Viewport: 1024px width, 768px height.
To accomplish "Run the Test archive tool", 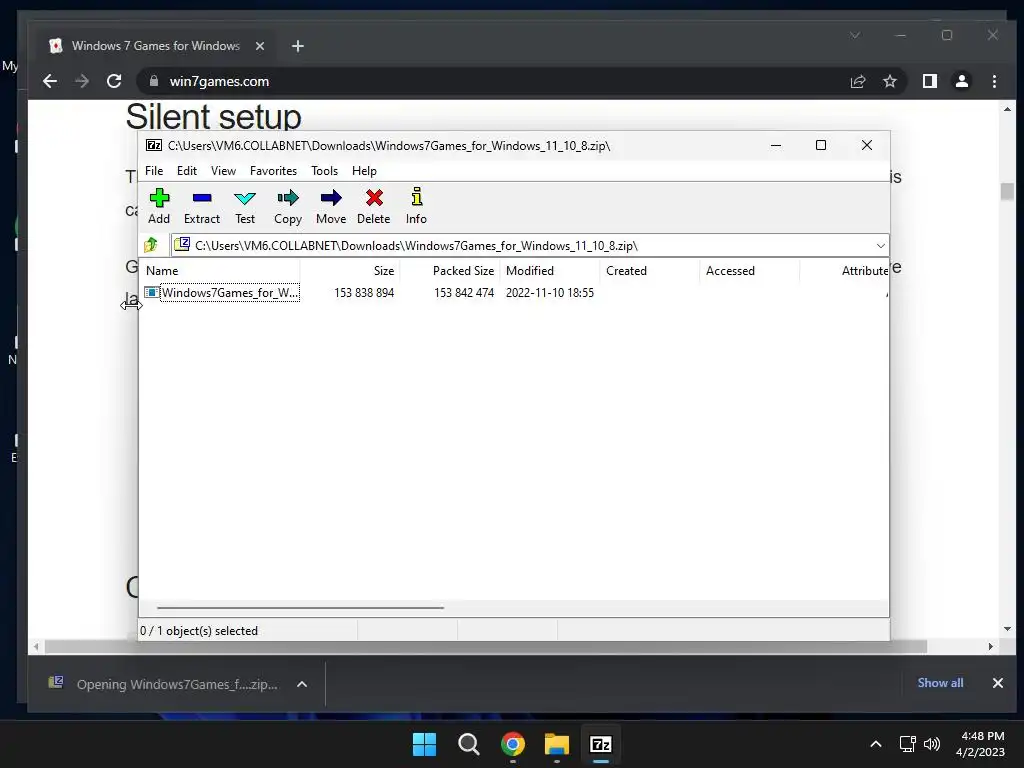I will [x=245, y=198].
